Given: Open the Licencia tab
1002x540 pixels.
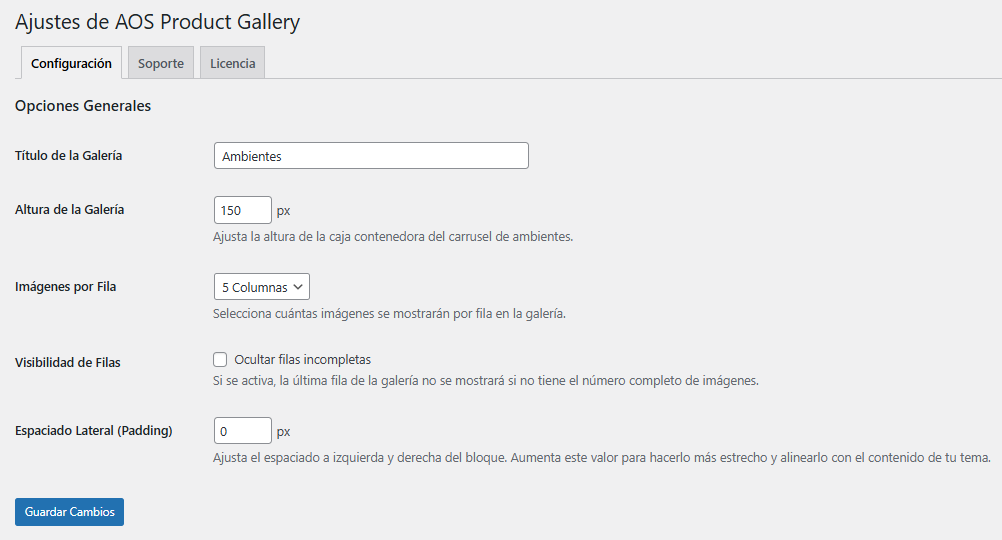Looking at the screenshot, I should click(x=232, y=63).
